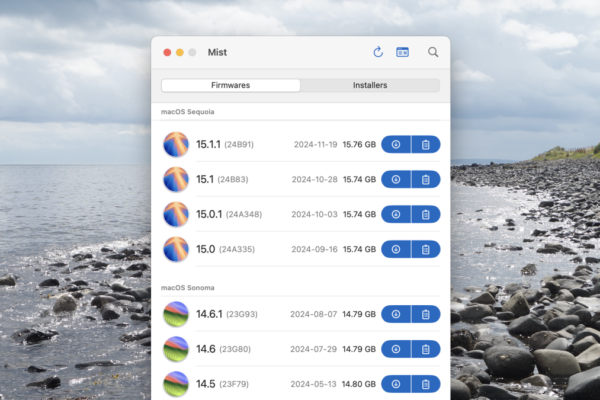This screenshot has width=600, height=400.
Task: Download macOS 14.6.1 firmware
Action: coord(396,314)
